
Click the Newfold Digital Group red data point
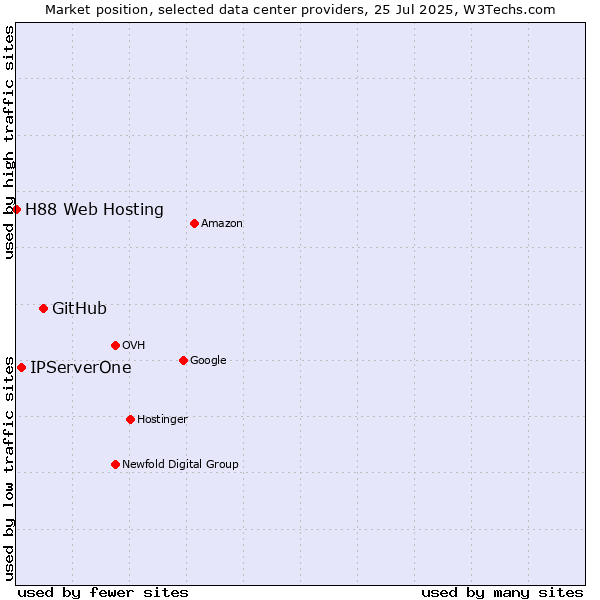point(116,465)
